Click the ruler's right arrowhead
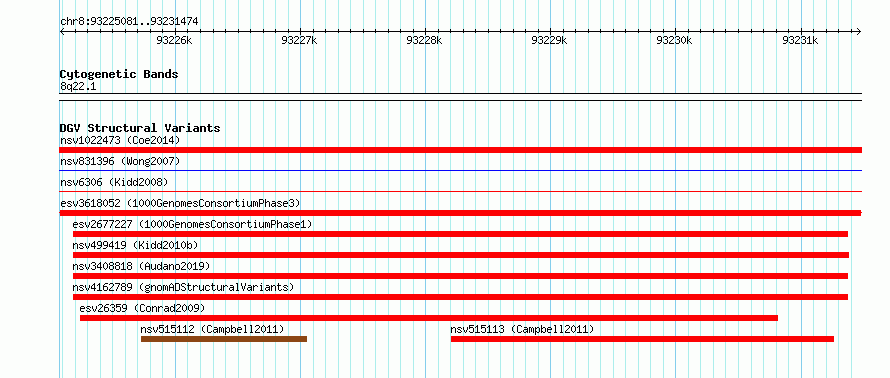Screen dimensions: 890x378 point(859,31)
